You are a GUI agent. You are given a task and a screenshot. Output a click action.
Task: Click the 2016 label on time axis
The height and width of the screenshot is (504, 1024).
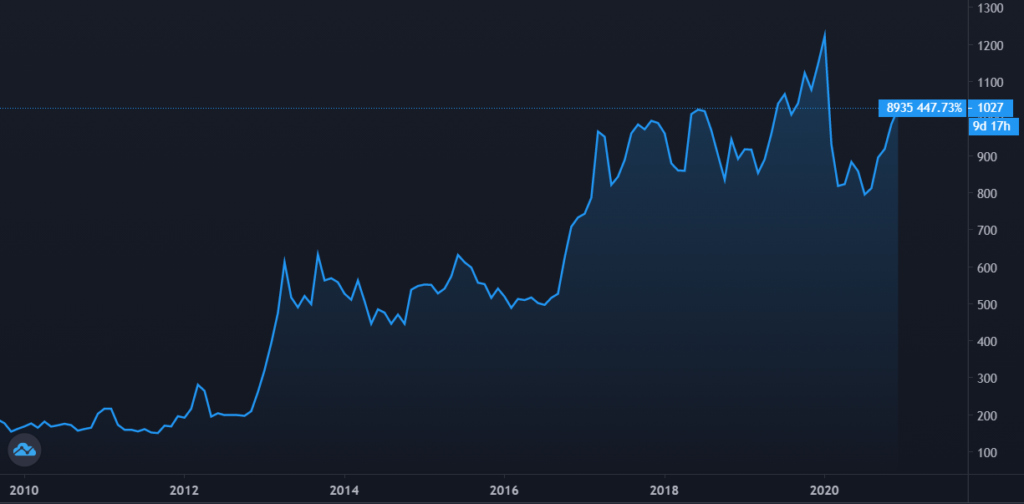(x=504, y=490)
